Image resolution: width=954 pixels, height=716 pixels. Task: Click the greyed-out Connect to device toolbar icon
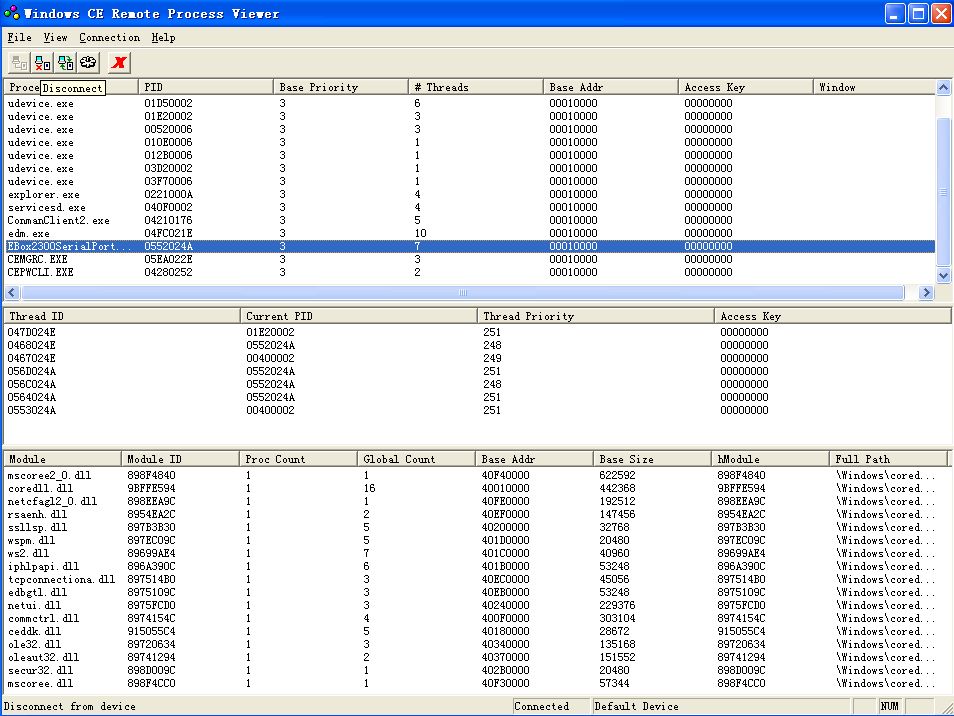[x=19, y=63]
